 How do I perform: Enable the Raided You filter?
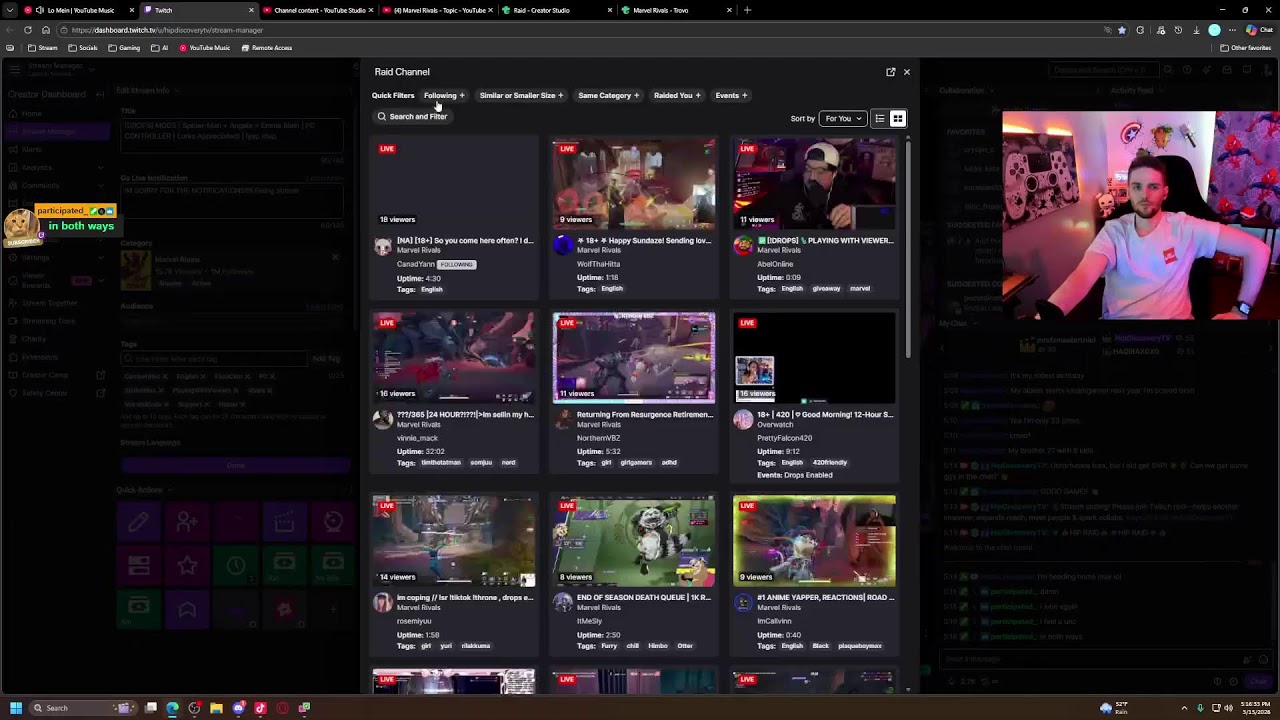click(x=677, y=96)
